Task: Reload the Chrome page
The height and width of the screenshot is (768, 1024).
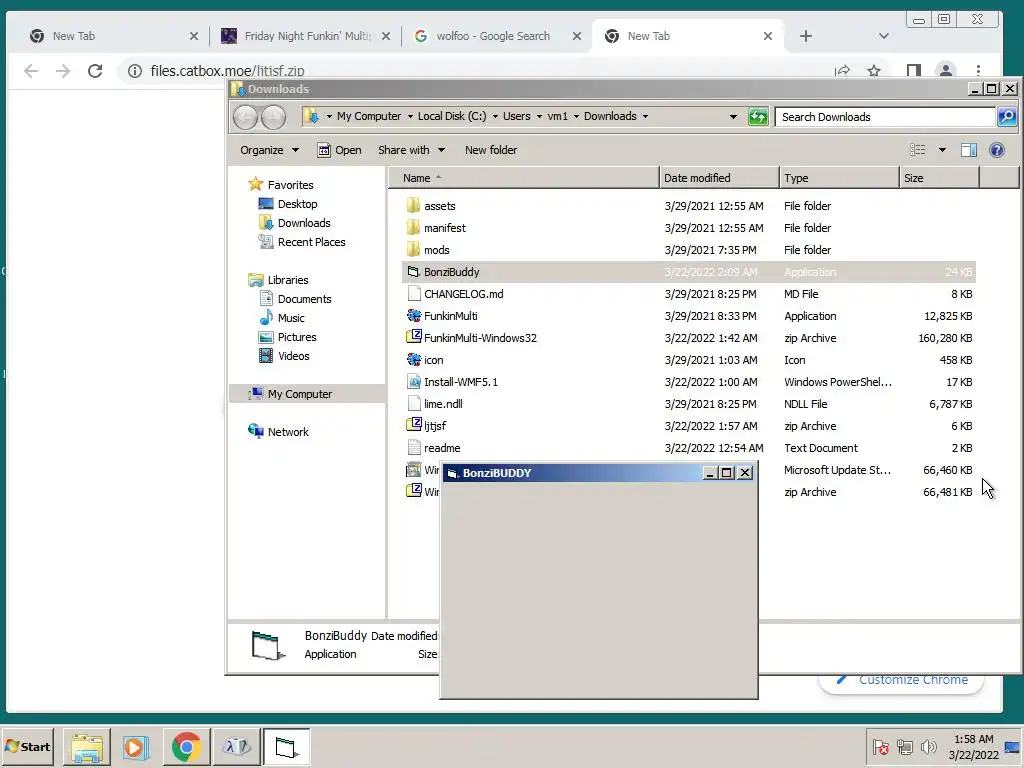Action: [95, 71]
